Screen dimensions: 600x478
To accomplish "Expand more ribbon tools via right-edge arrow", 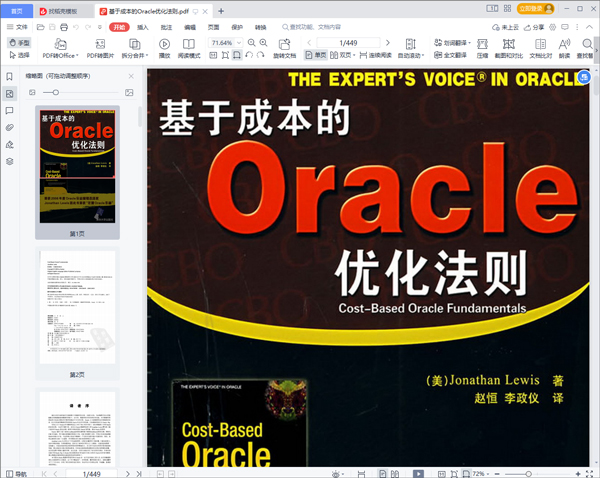I will click(x=596, y=49).
